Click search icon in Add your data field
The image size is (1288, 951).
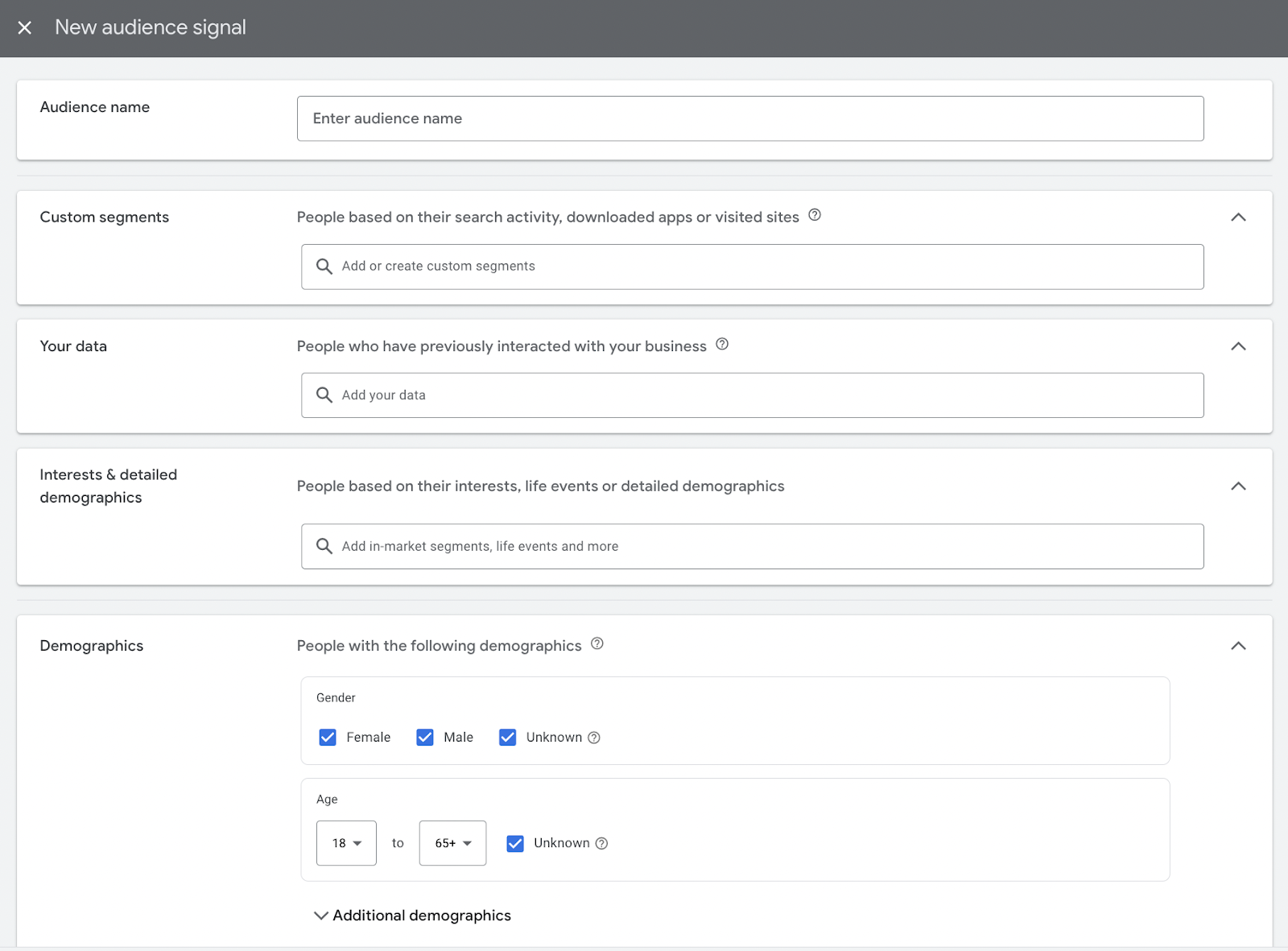(324, 395)
